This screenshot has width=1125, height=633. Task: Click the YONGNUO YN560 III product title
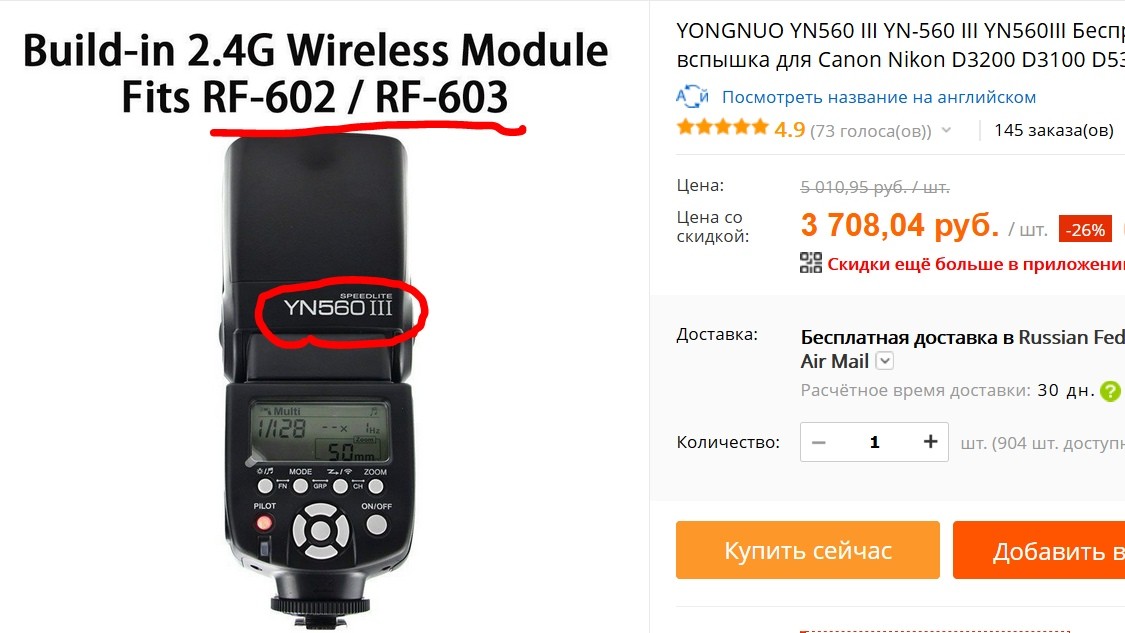tap(900, 45)
